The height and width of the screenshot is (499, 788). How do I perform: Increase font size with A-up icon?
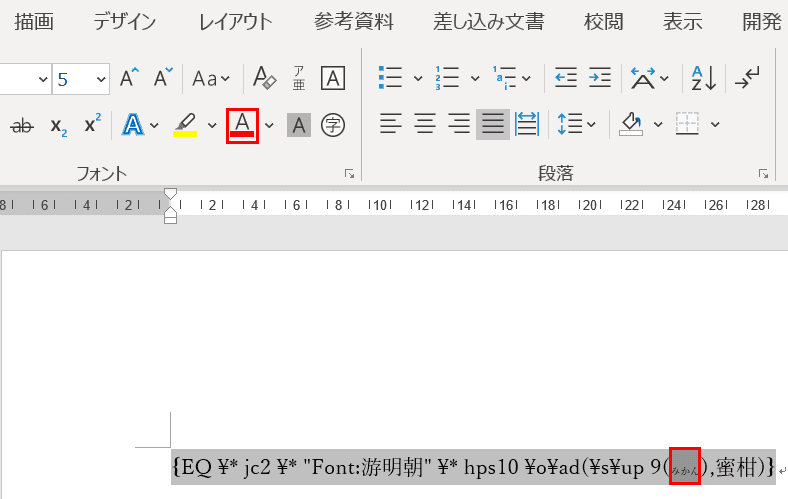click(129, 78)
